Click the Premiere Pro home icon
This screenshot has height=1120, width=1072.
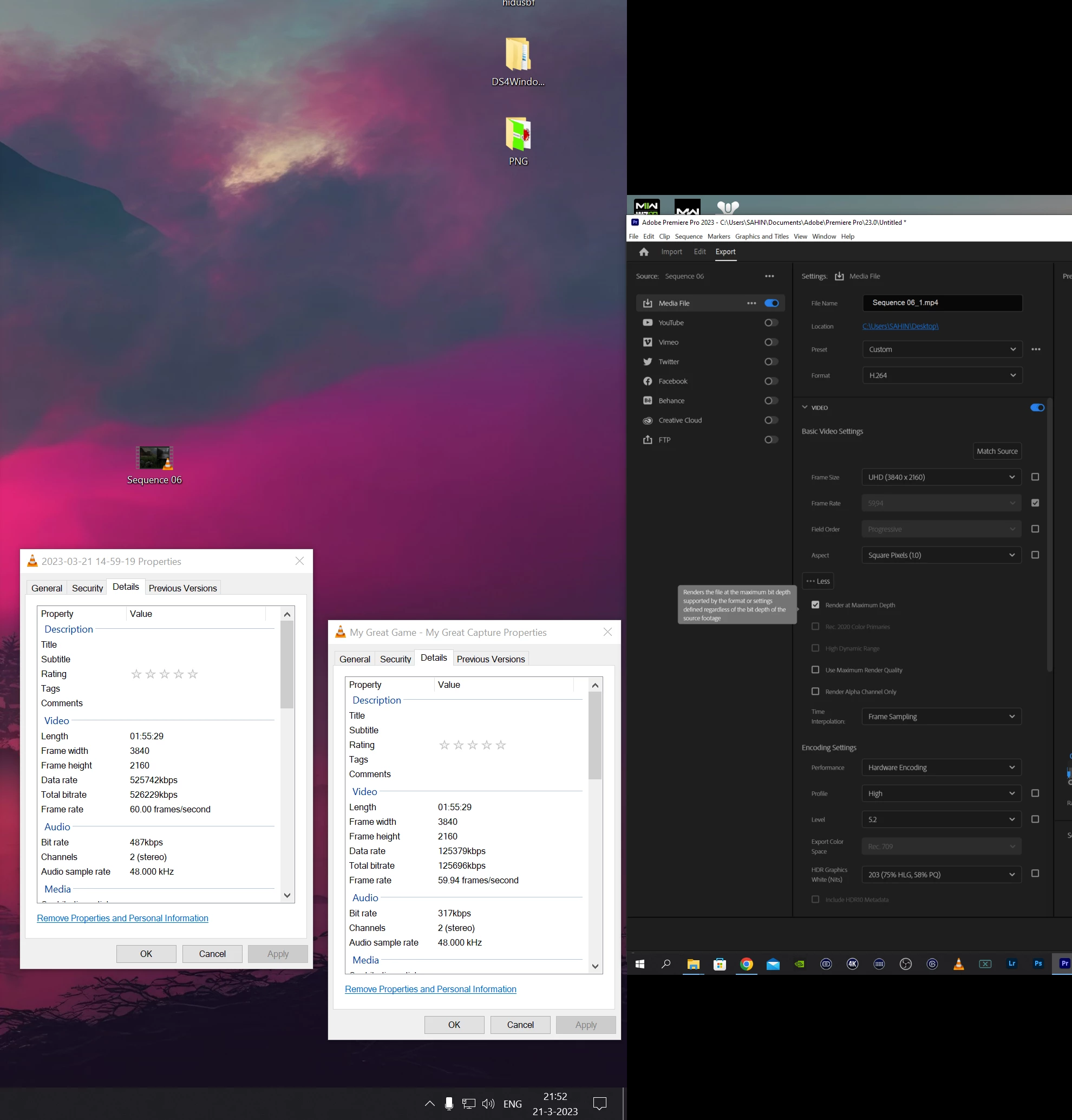tap(644, 252)
